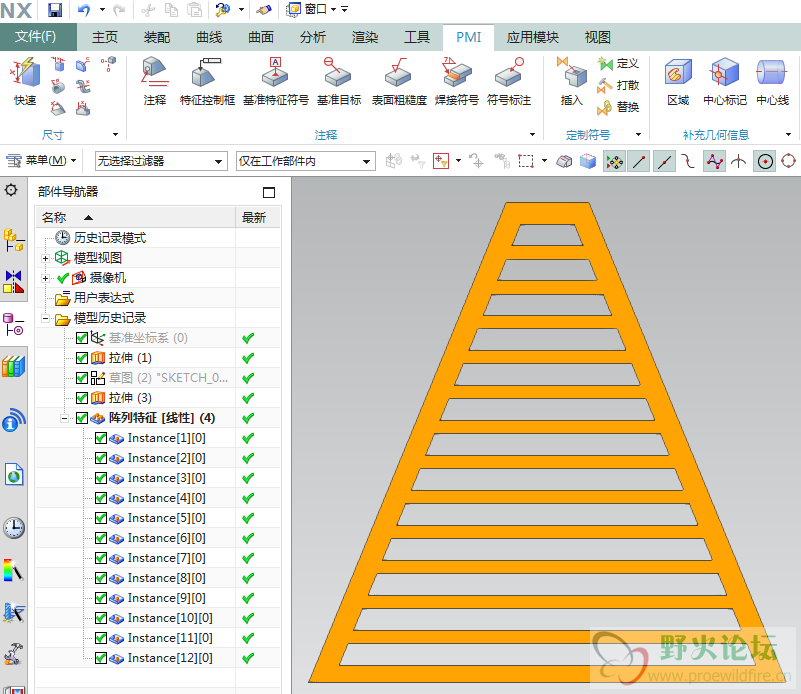The width and height of the screenshot is (801, 694).
Task: Uncheck the 拉伸 (3) feature checkbox
Action: click(x=82, y=398)
